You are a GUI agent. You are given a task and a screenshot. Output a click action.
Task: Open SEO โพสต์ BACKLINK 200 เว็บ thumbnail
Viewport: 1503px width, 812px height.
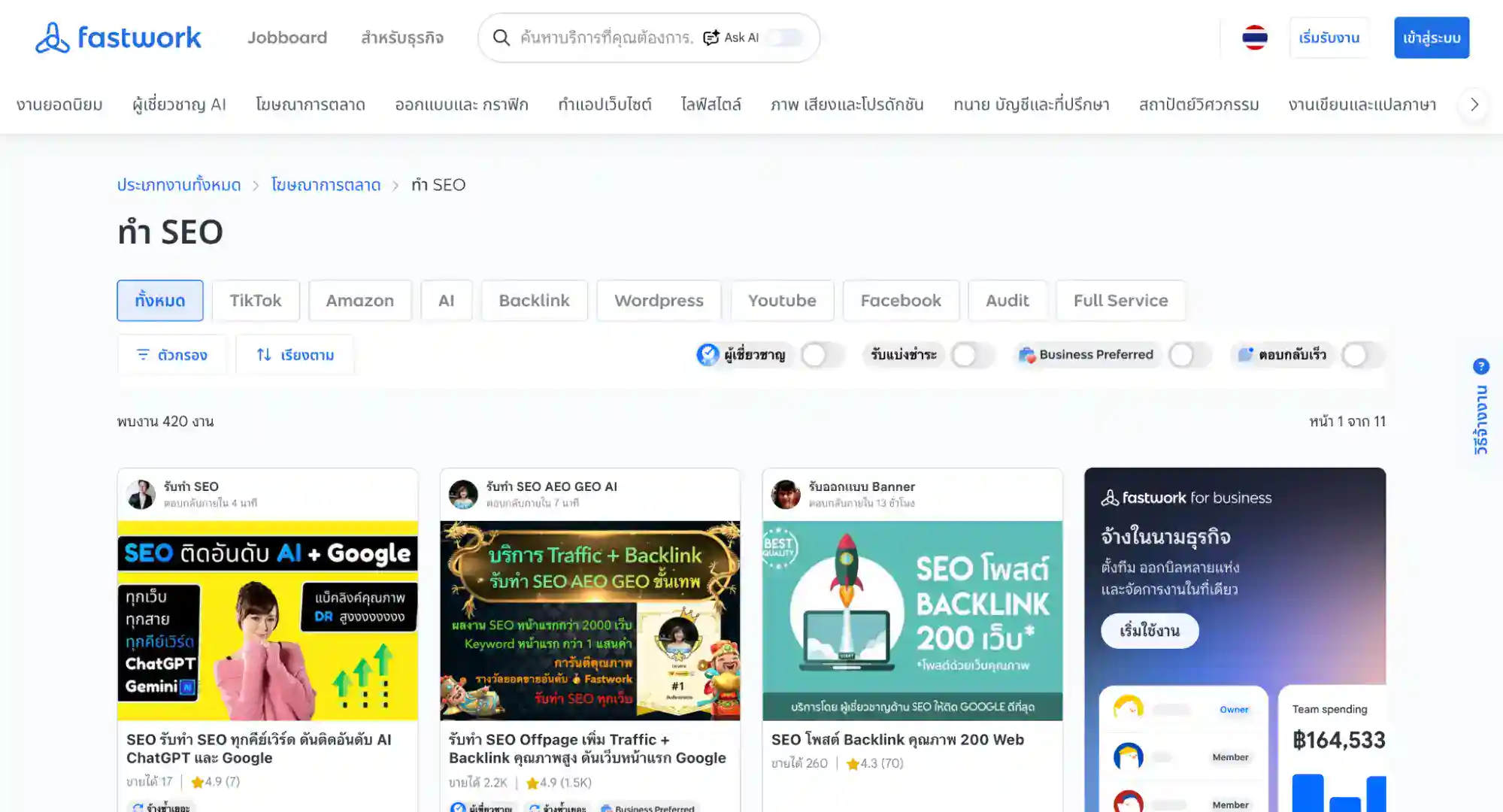(913, 620)
